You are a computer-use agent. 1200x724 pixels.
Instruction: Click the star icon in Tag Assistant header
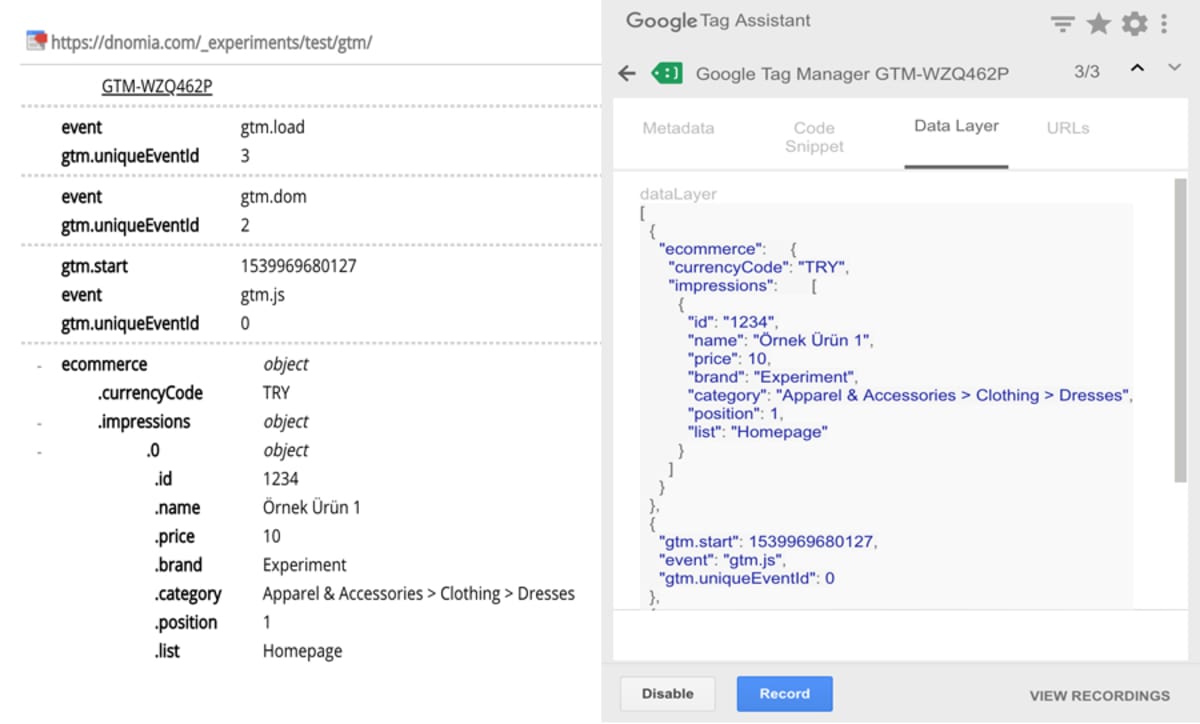click(x=1098, y=23)
